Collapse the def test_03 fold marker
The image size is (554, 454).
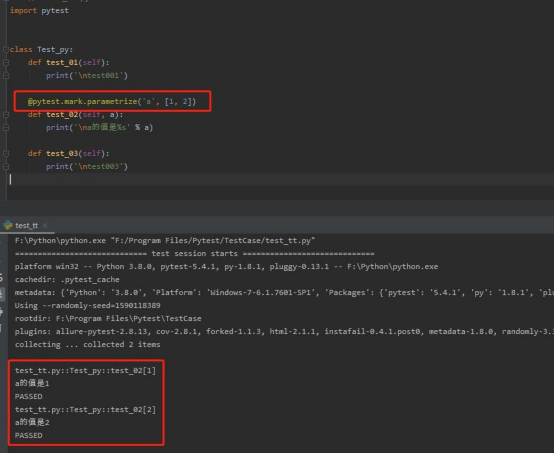(x=6, y=153)
